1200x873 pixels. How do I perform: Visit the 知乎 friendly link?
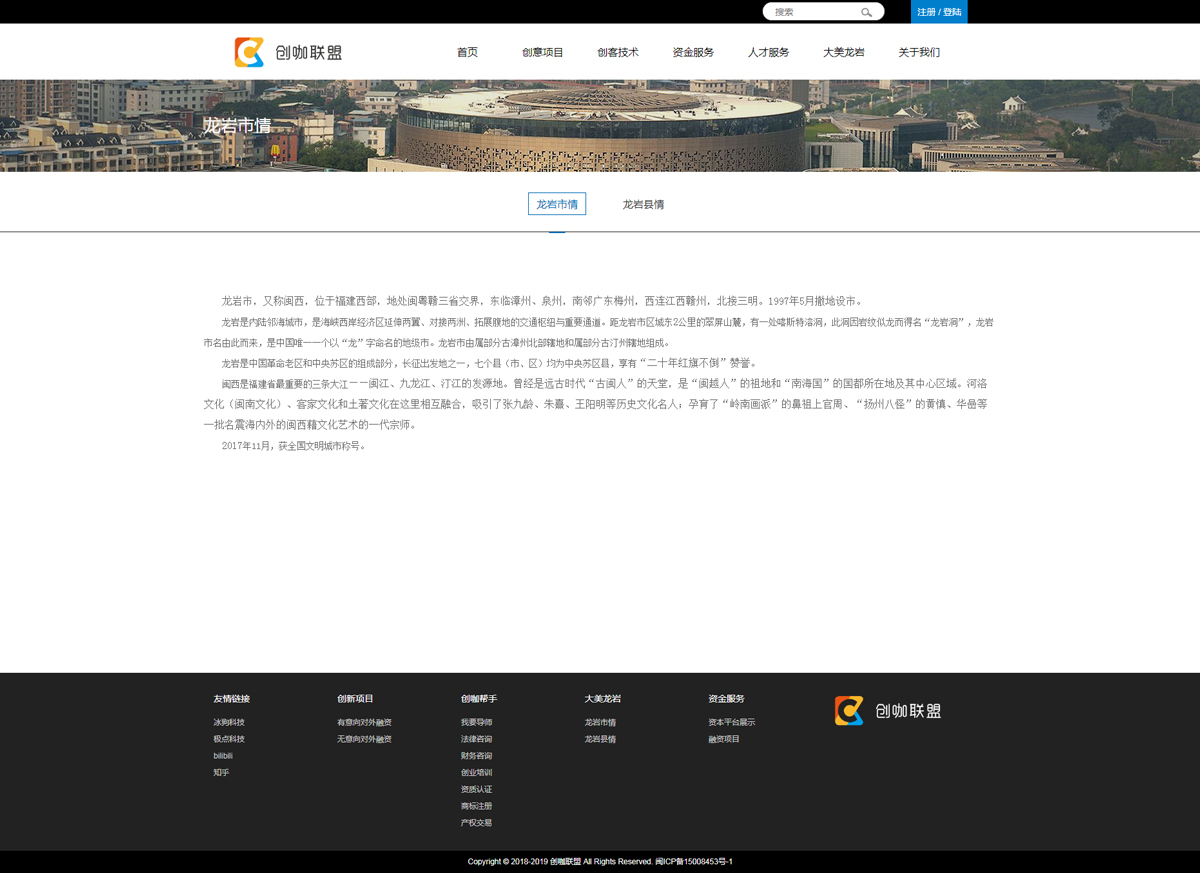[221, 773]
